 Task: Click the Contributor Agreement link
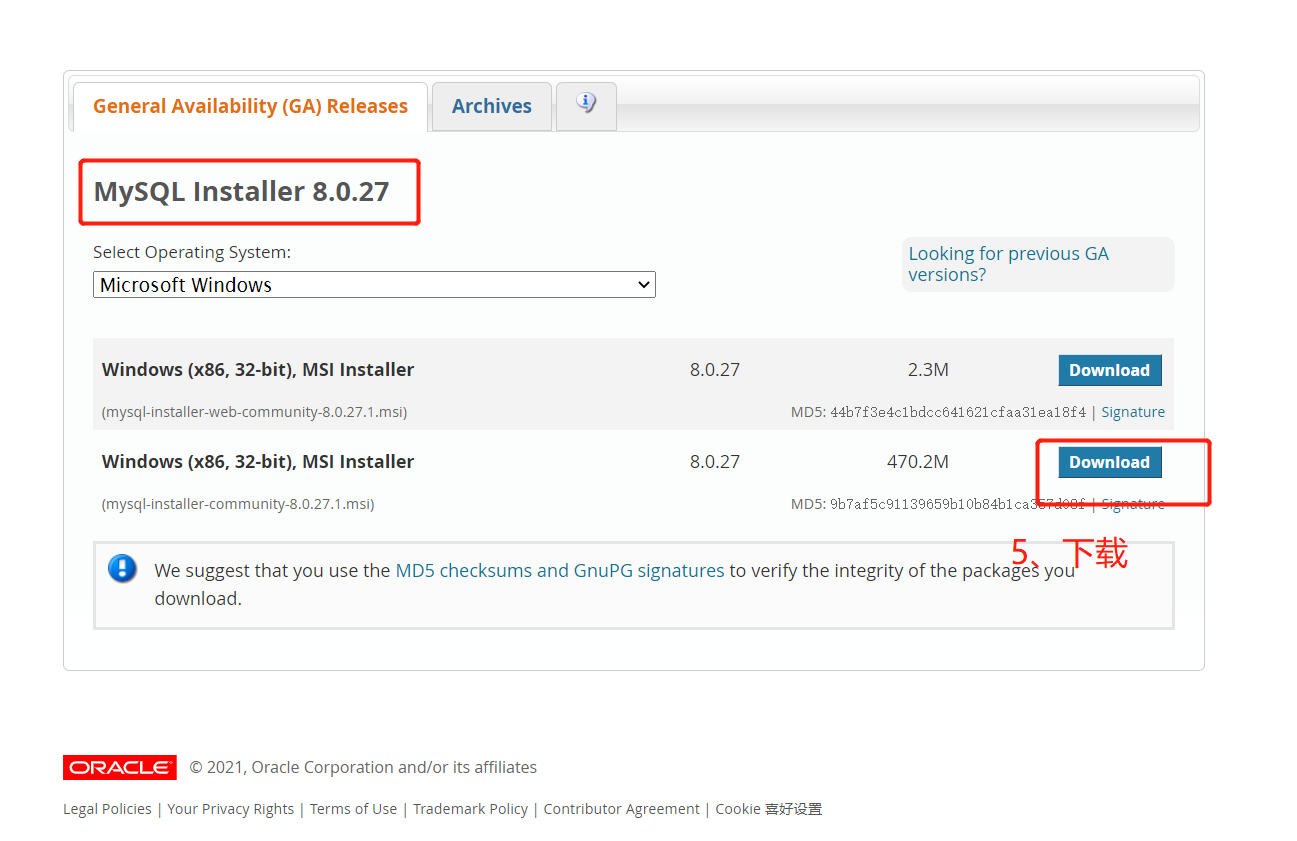click(621, 808)
